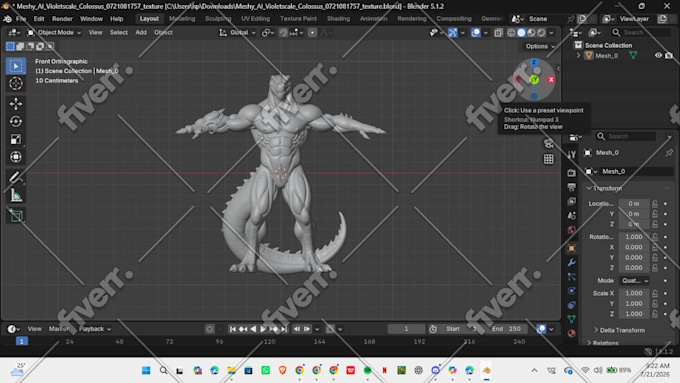This screenshot has width=680, height=383.
Task: Toggle viewport overlays
Action: (476, 33)
